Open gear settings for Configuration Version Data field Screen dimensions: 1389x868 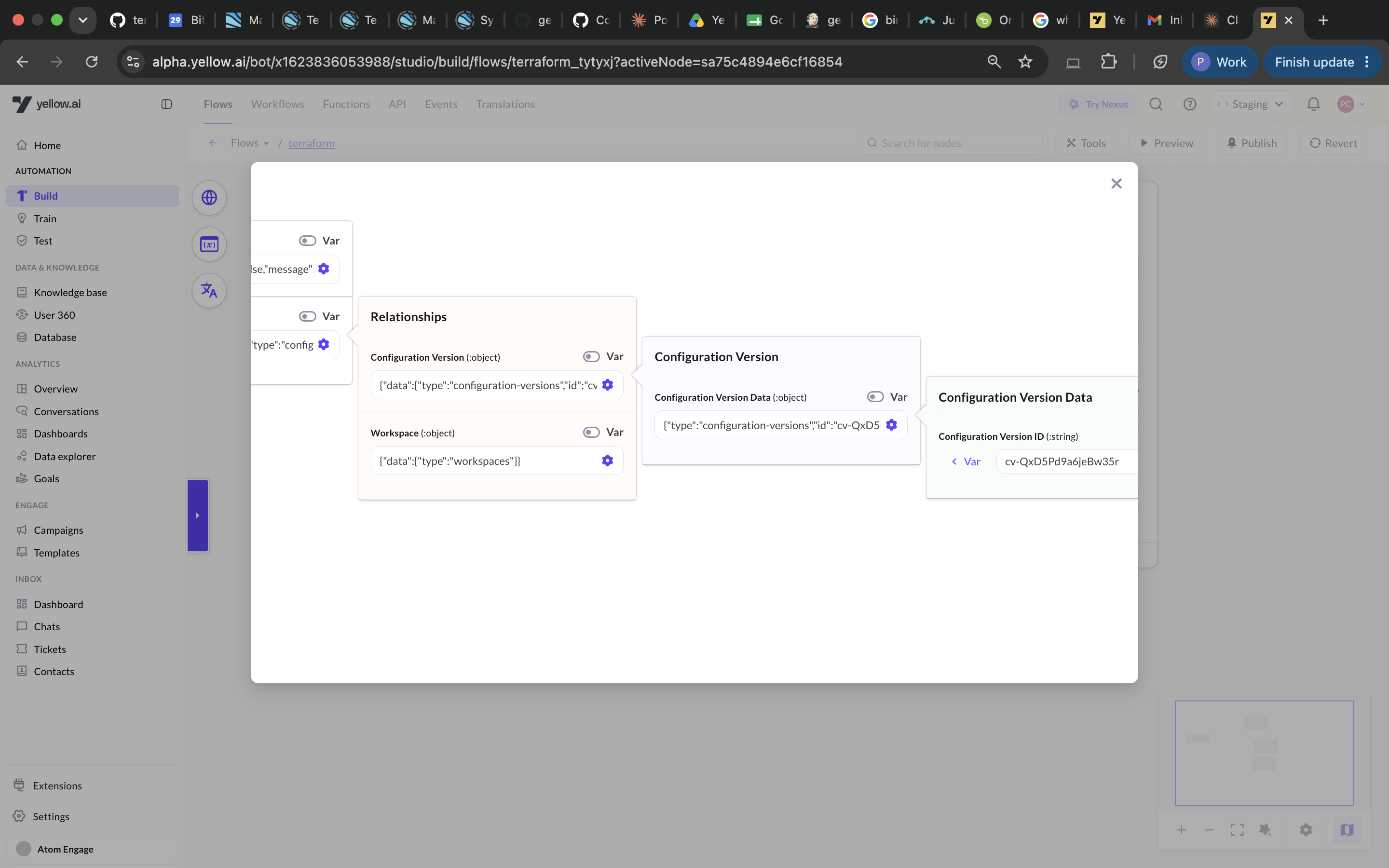[x=891, y=425]
